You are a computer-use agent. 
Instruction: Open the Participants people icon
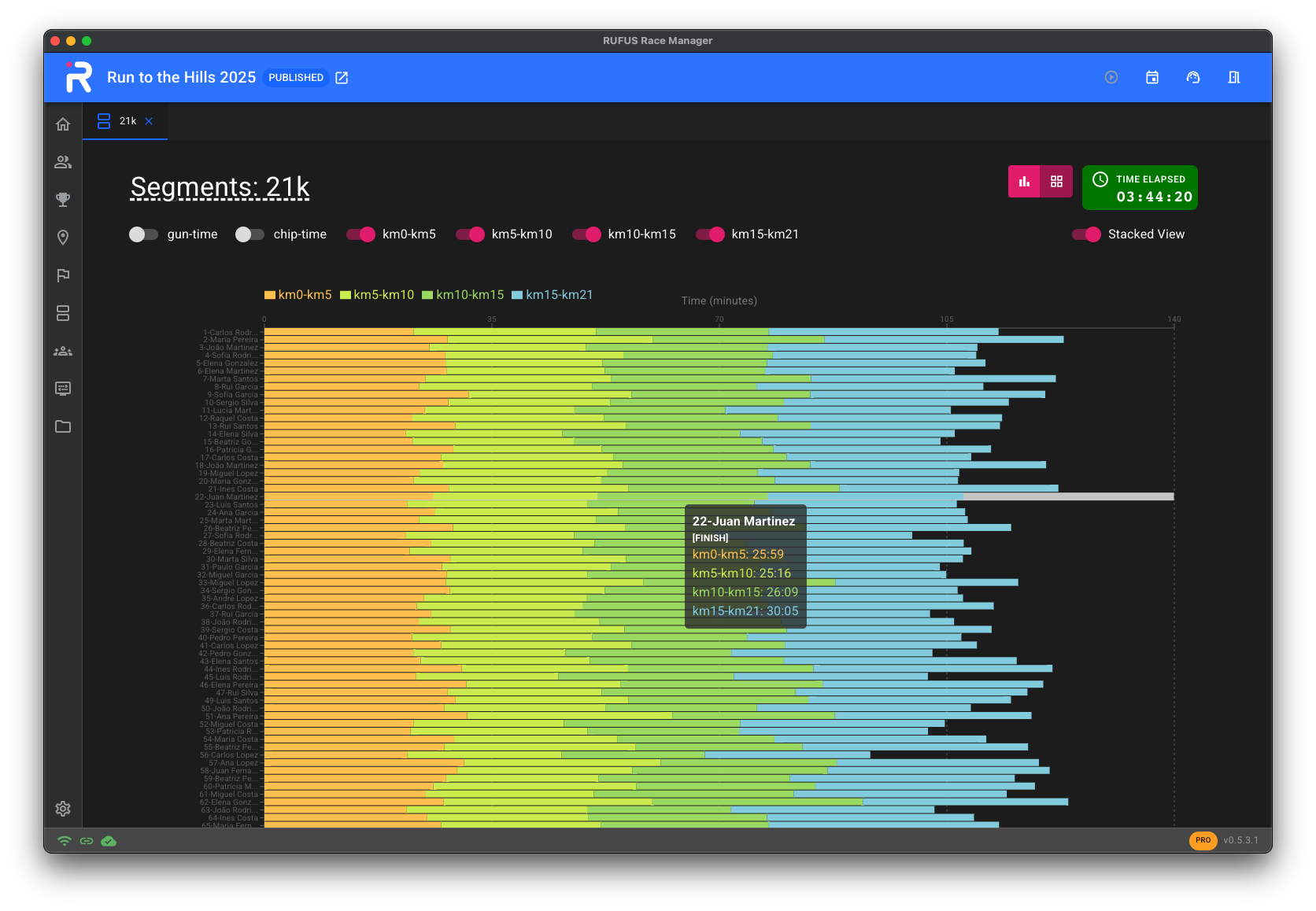pyautogui.click(x=63, y=162)
